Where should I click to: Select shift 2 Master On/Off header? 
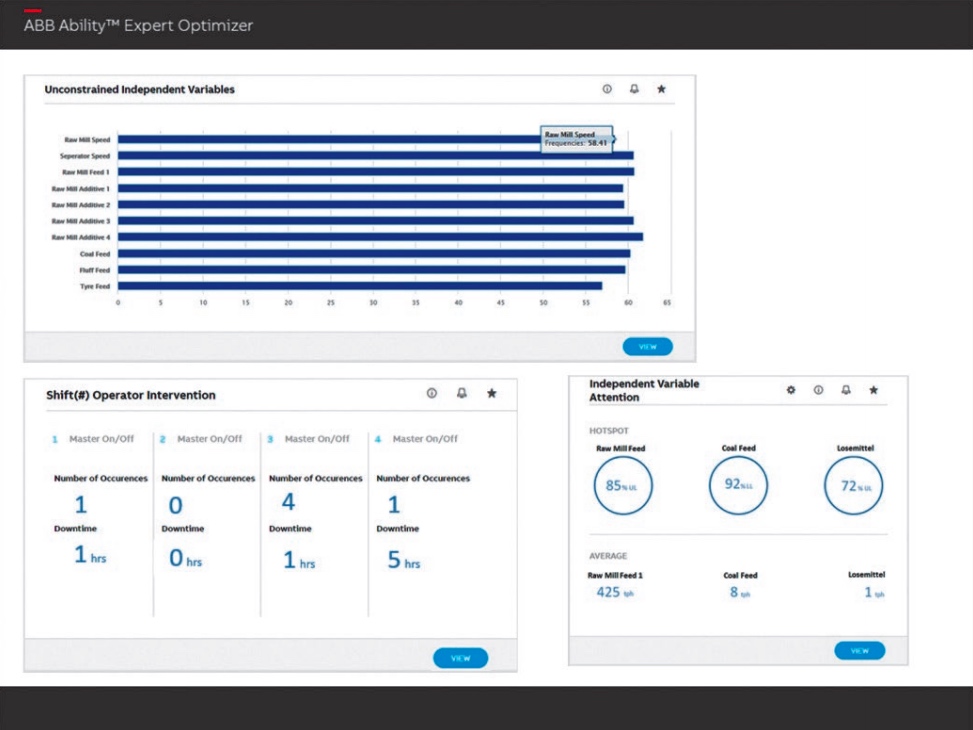[x=201, y=439]
